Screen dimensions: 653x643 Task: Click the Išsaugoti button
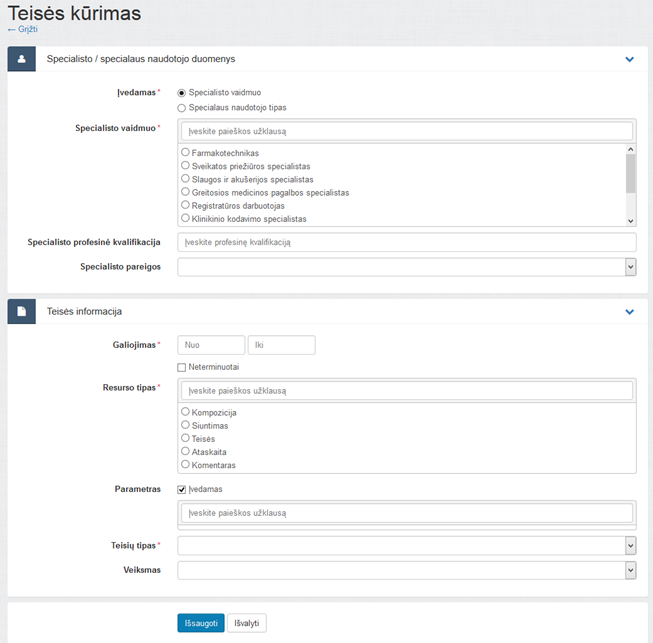click(x=201, y=623)
